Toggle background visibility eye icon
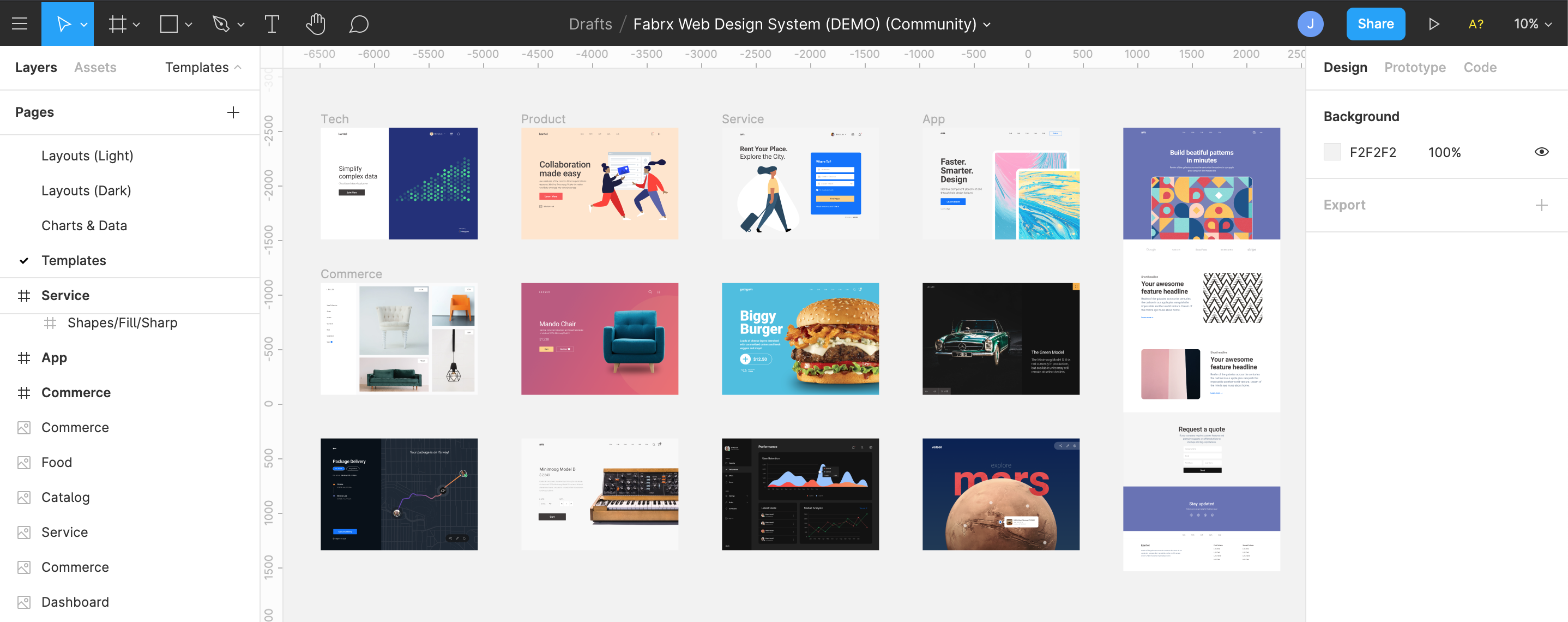 pyautogui.click(x=1541, y=152)
